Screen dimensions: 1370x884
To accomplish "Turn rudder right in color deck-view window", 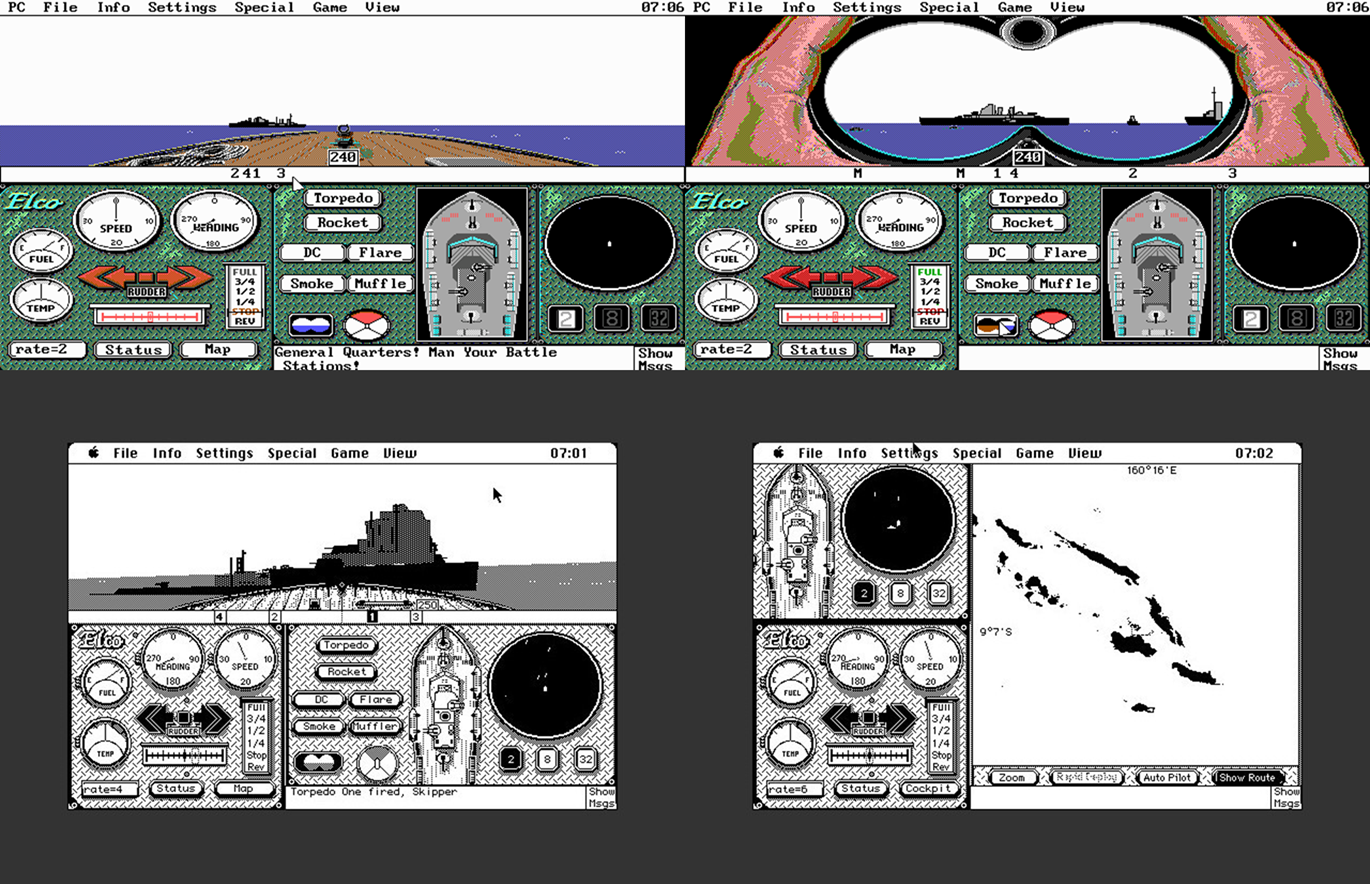I will pos(187,277).
